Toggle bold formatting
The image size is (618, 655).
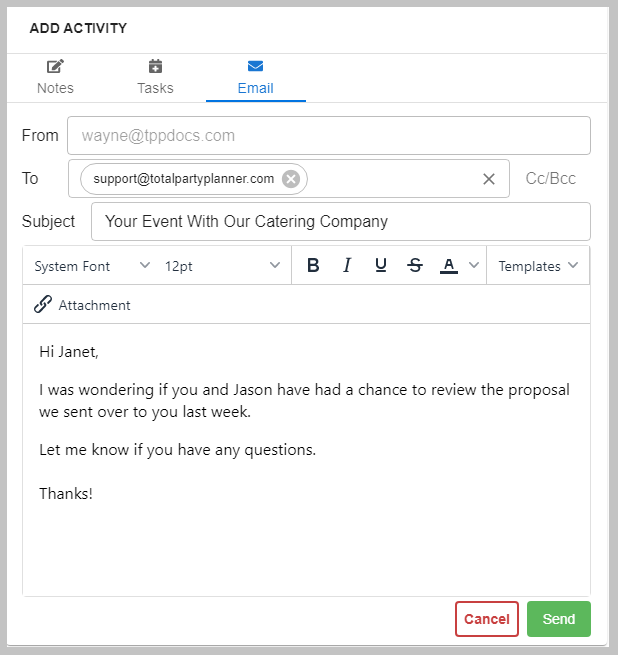tap(313, 265)
